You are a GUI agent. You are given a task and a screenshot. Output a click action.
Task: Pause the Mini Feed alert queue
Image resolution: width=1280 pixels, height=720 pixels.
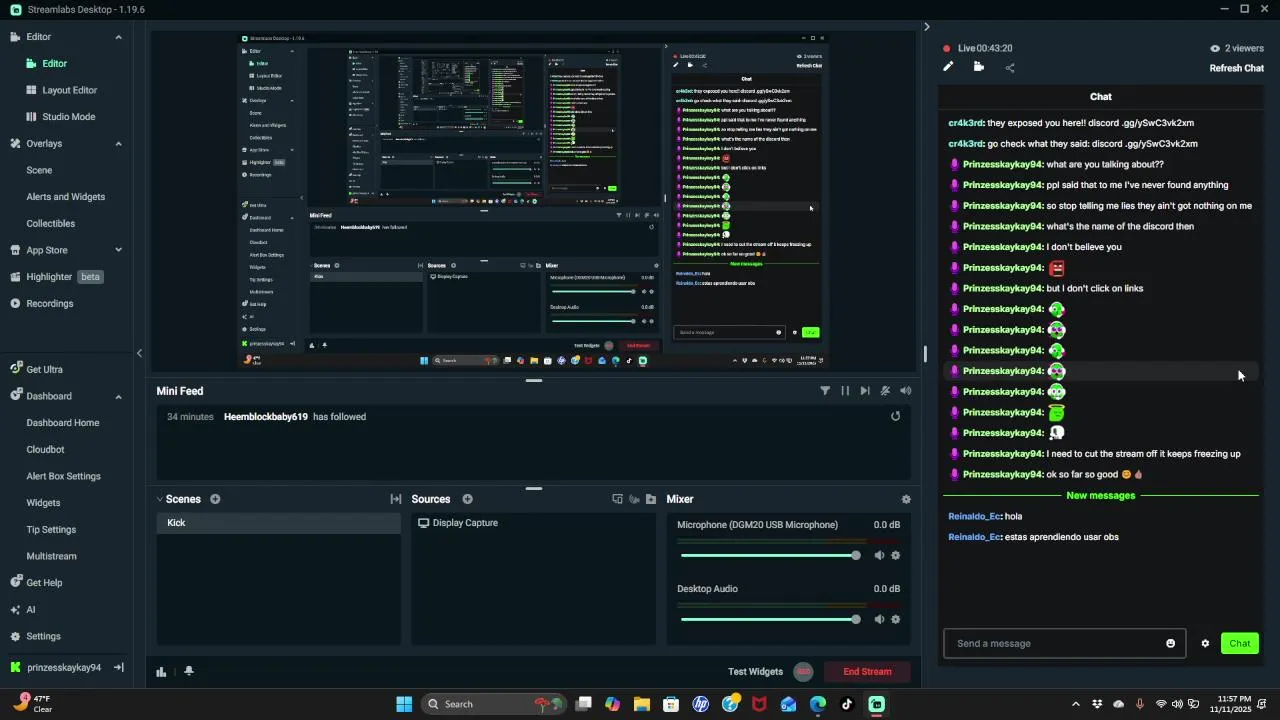point(845,391)
